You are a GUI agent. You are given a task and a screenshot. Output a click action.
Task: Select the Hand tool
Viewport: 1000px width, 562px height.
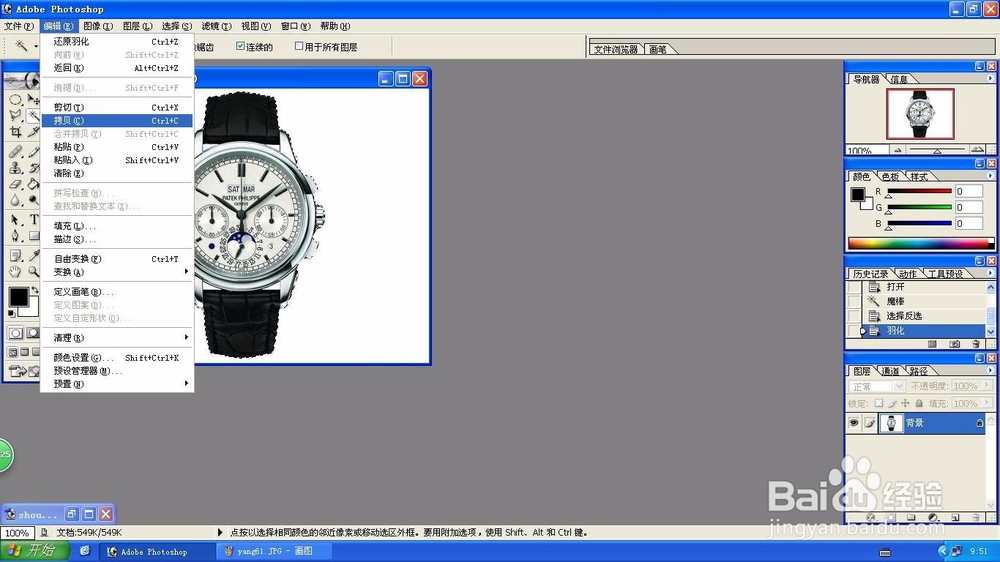15,272
